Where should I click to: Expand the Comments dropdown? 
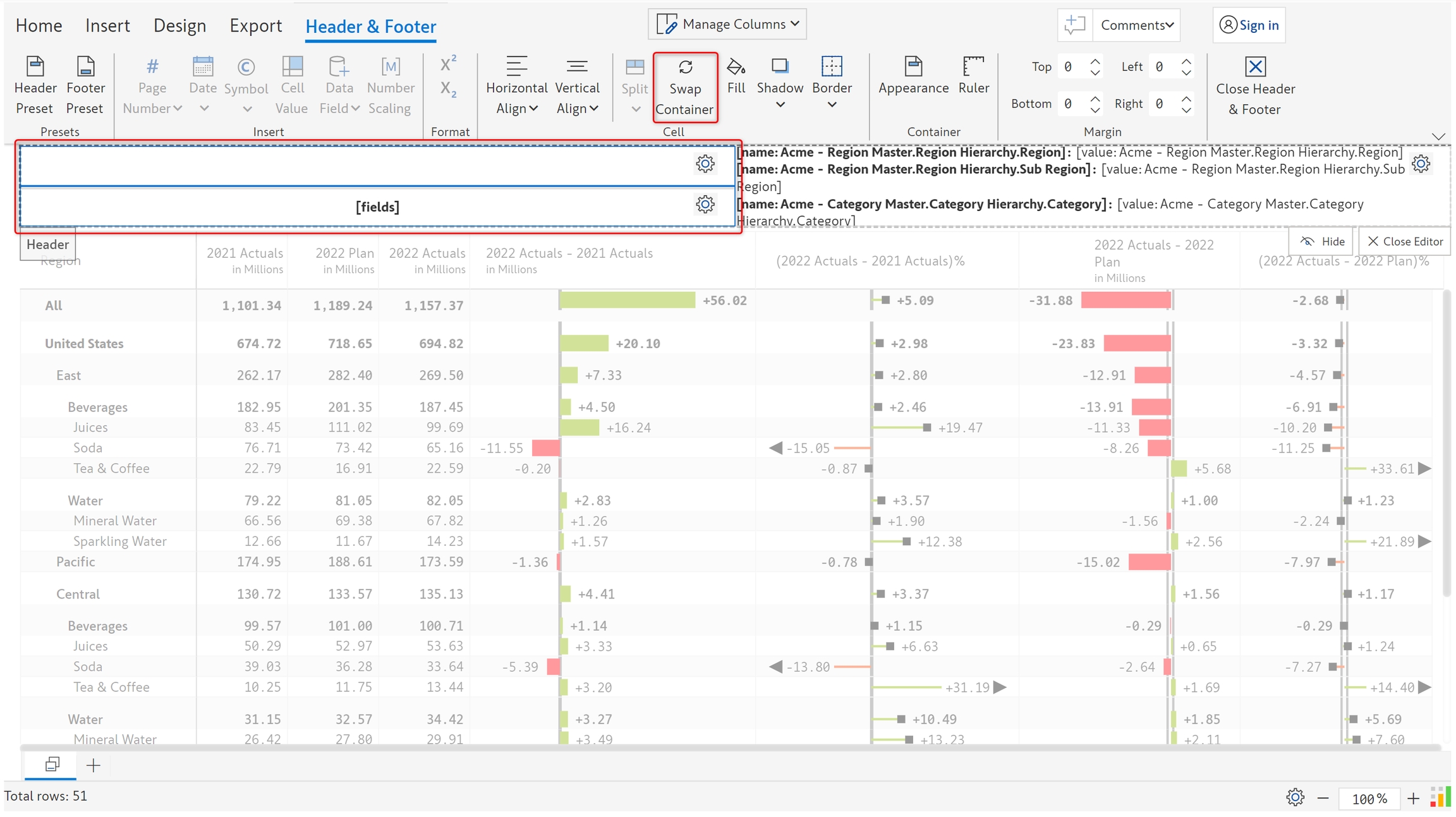(x=1137, y=25)
